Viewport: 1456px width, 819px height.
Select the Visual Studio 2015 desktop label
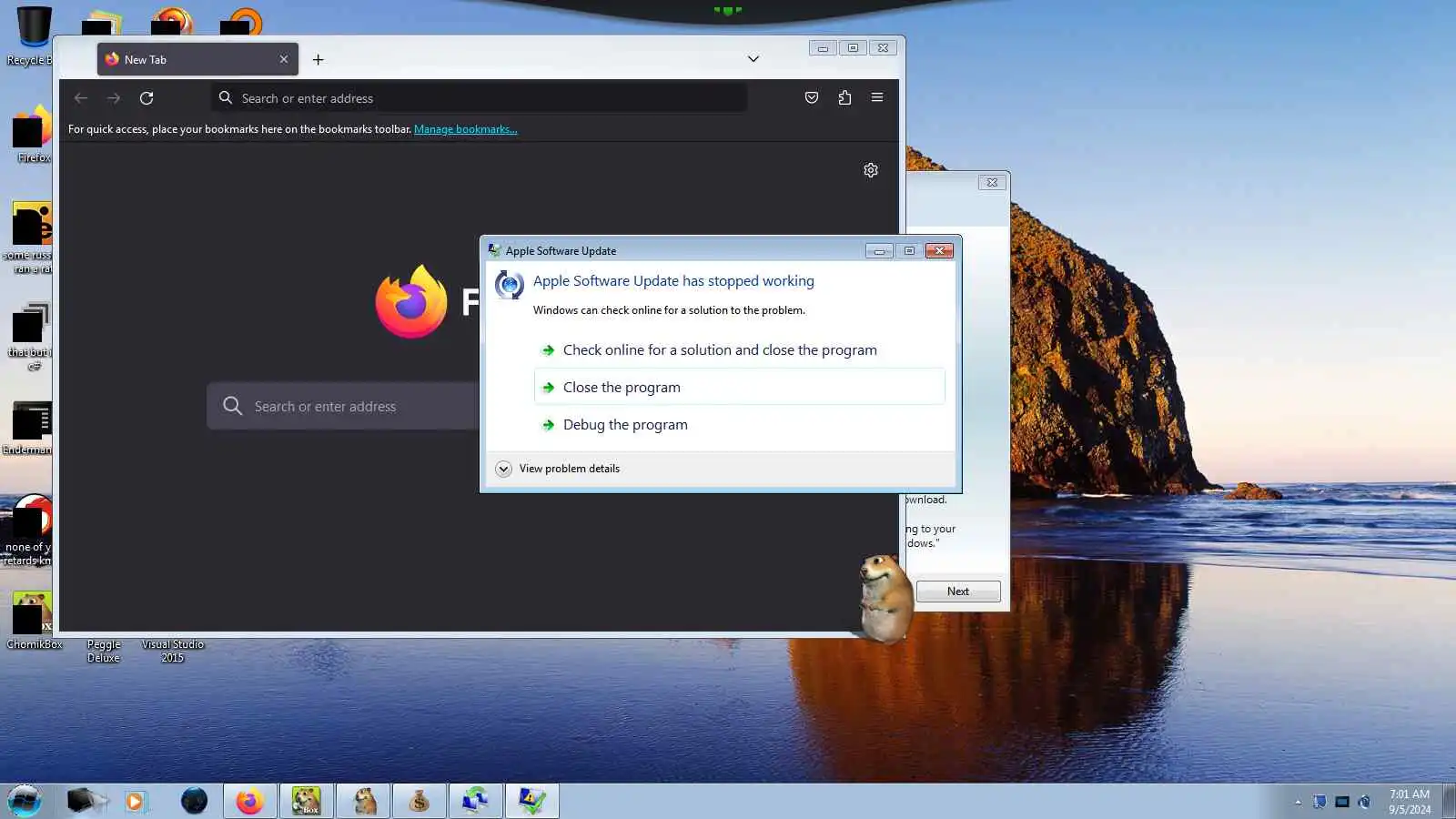(173, 651)
